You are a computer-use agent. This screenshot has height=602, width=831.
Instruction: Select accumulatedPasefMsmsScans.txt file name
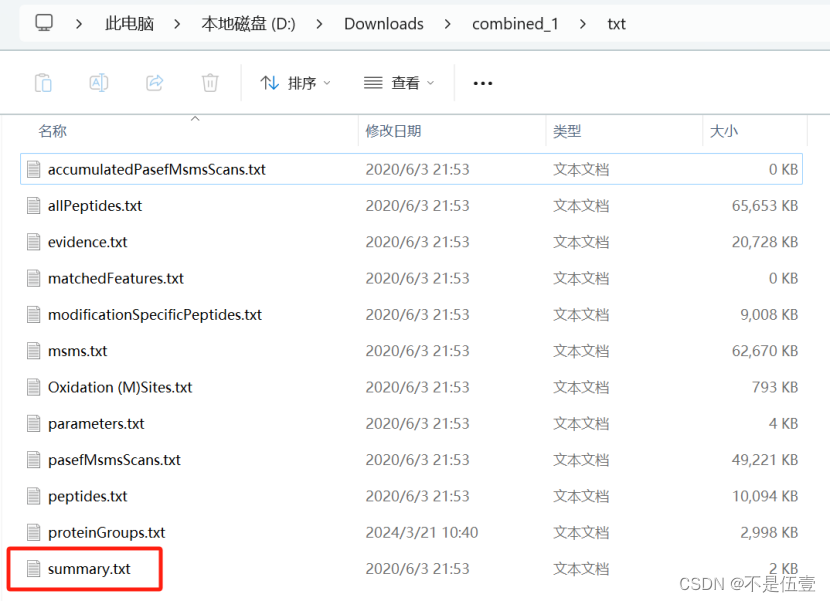157,170
